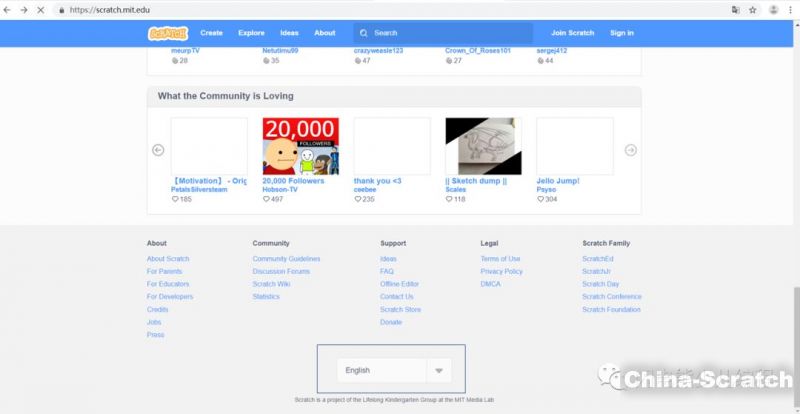Viewport: 800px width, 414px height.
Task: Open the English language dropdown
Action: coord(380,370)
